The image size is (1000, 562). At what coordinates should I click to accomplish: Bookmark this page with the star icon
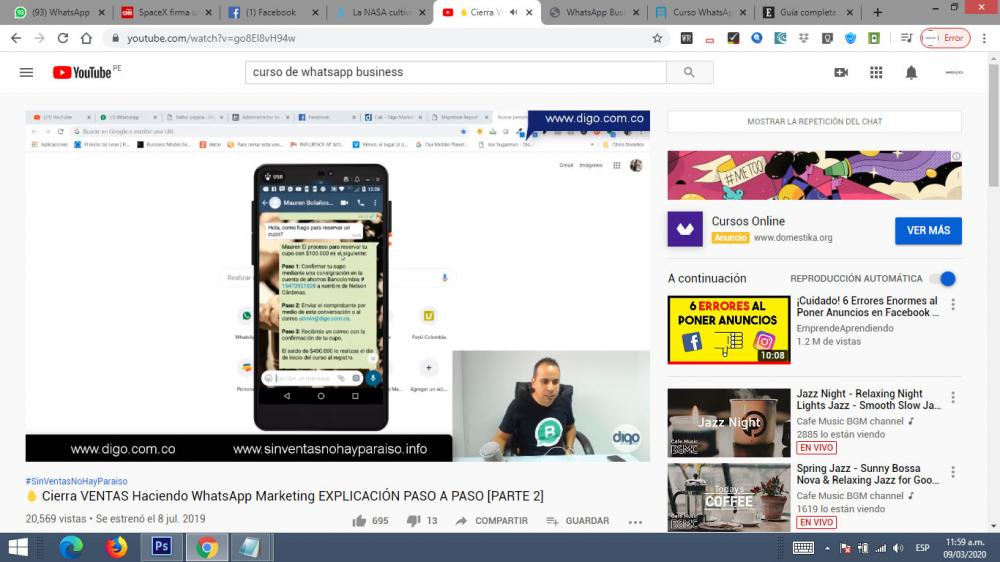click(657, 38)
